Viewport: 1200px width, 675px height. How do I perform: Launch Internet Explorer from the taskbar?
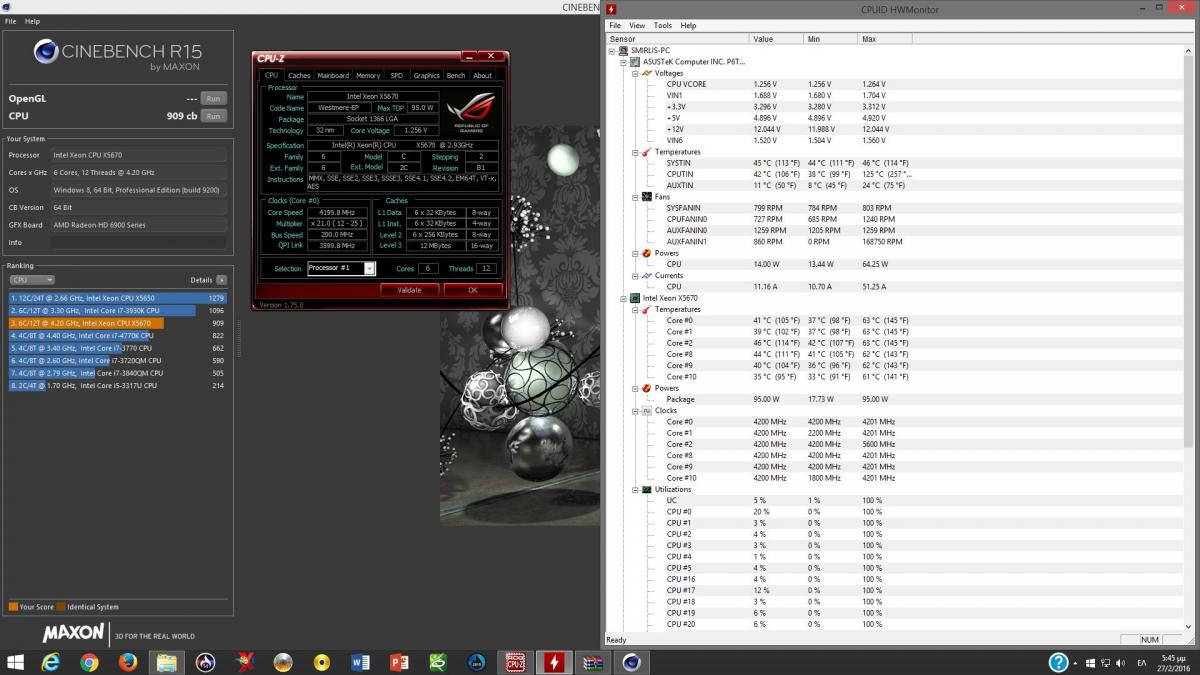[51, 662]
